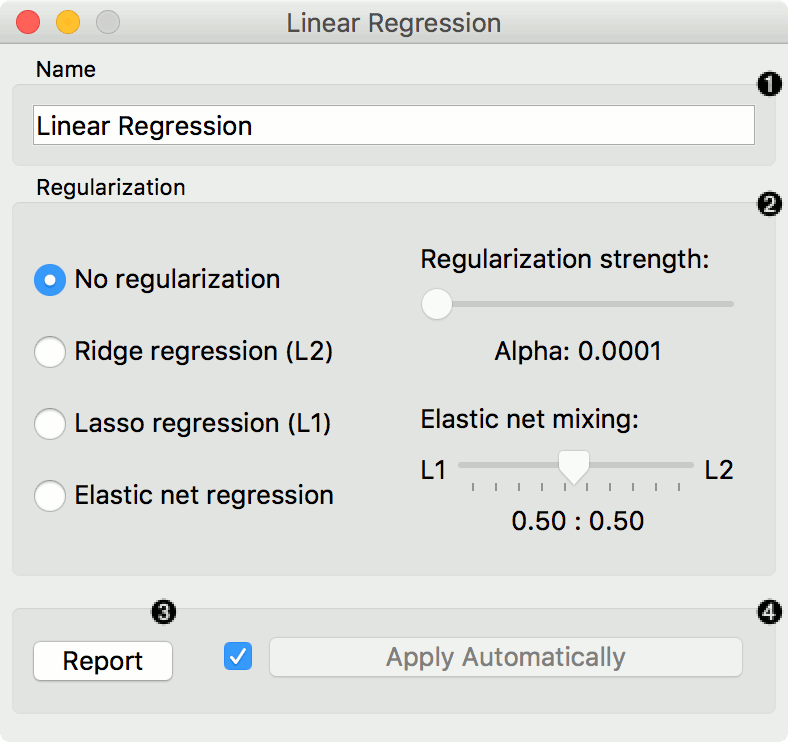Click the Regularization strength slider handle
The image size is (788, 742).
[436, 303]
